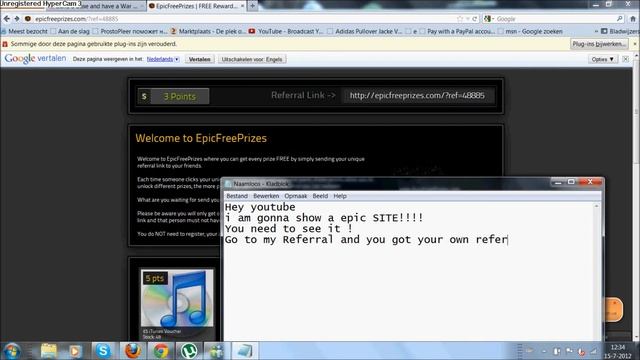Close the Google translate bar
The height and width of the screenshot is (360, 640).
(x=625, y=59)
